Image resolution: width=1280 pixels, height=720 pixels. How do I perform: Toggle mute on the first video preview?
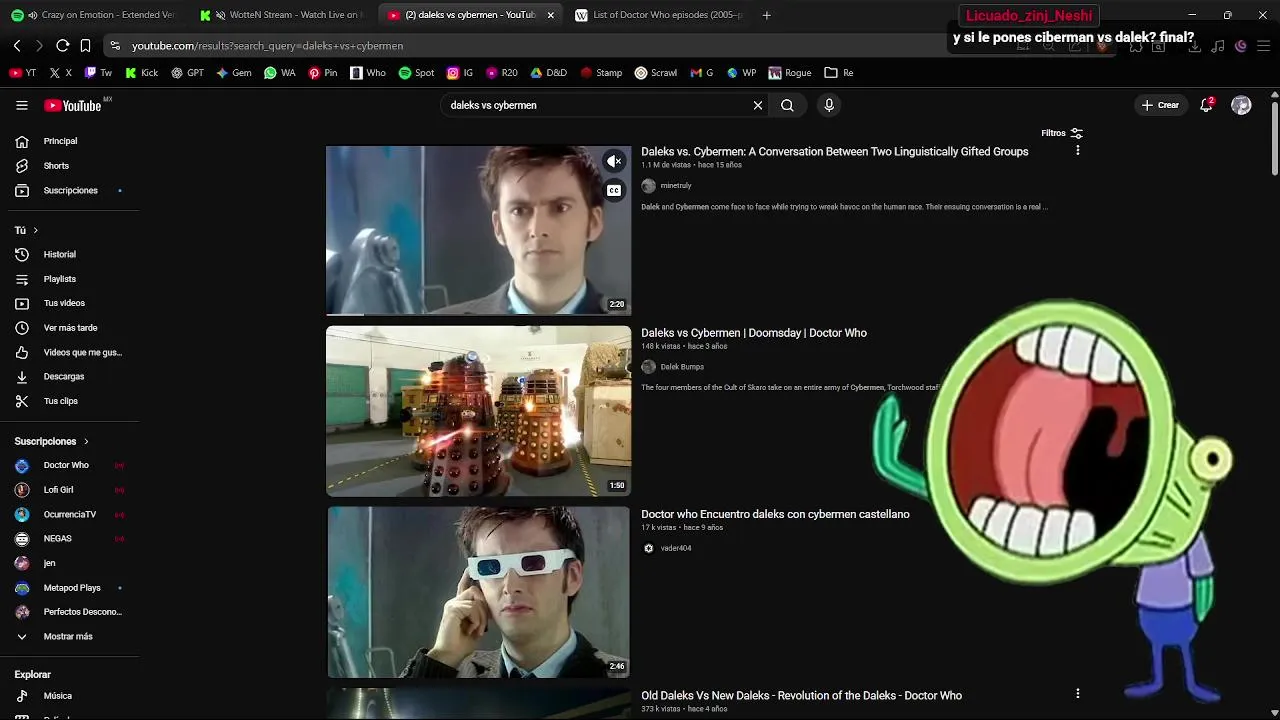tap(614, 161)
